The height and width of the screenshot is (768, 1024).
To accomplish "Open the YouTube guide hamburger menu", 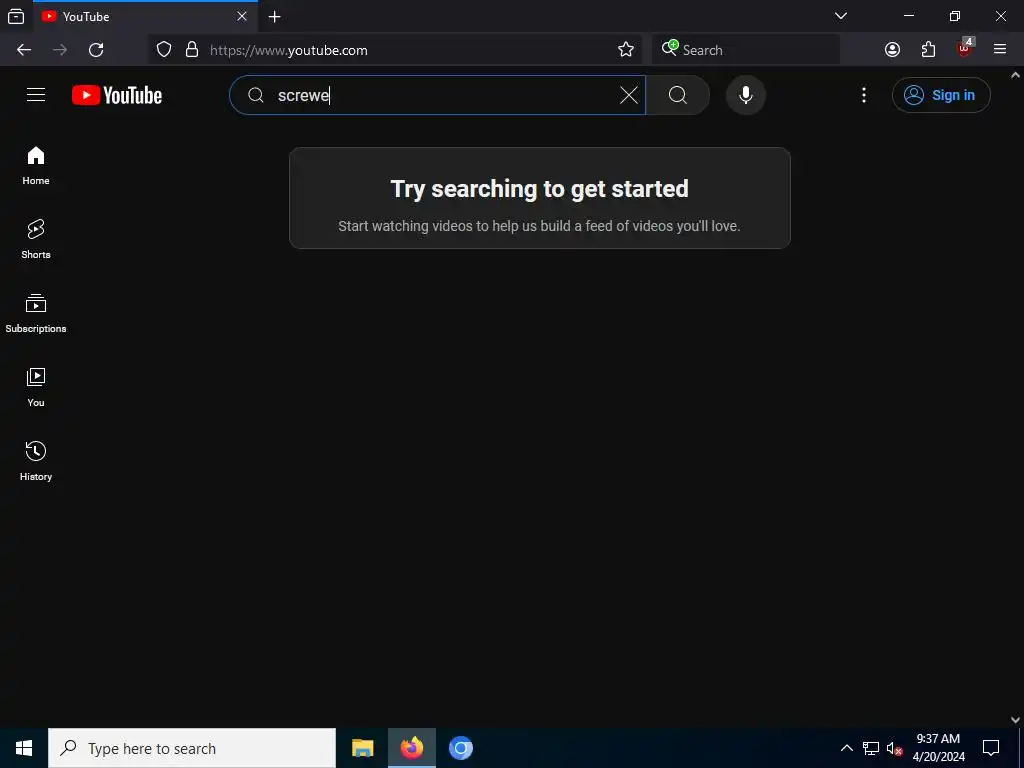I will 36,95.
